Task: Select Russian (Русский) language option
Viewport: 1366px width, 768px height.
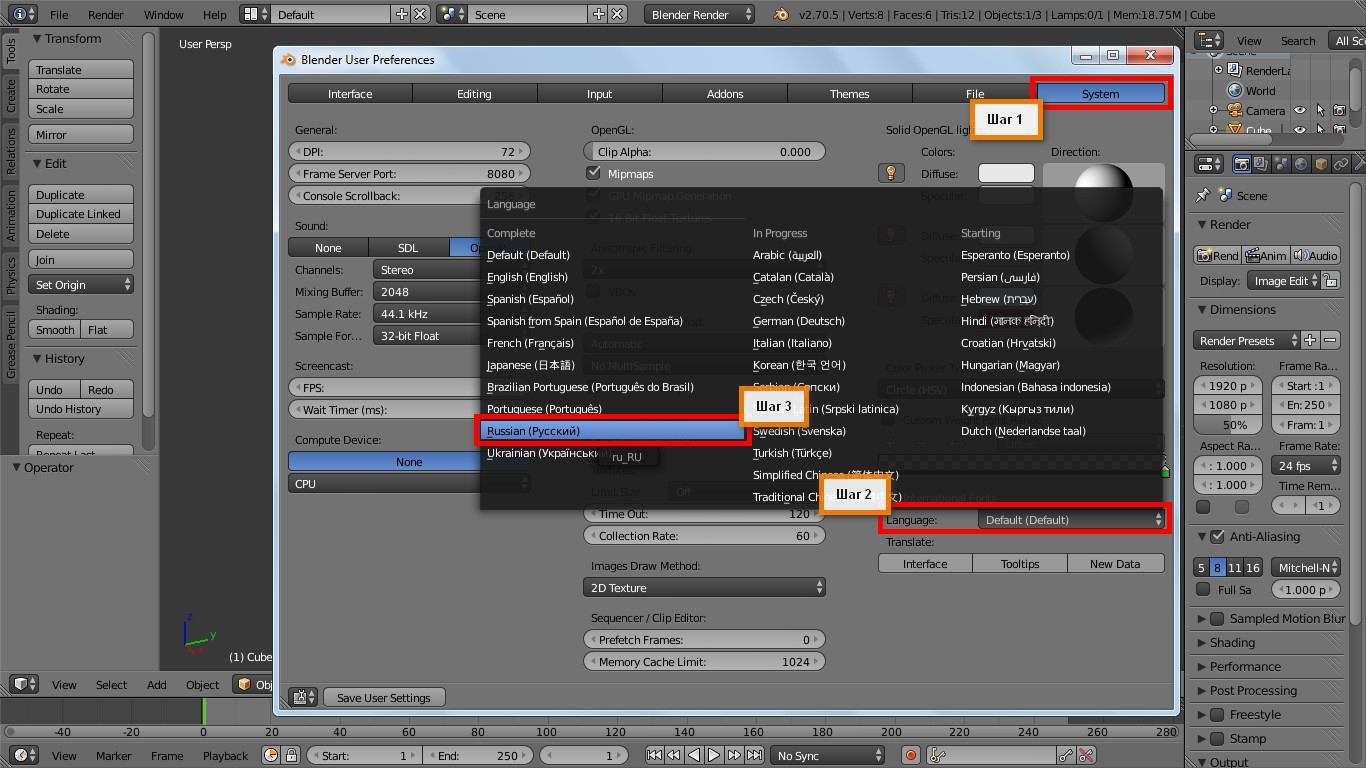Action: 613,431
